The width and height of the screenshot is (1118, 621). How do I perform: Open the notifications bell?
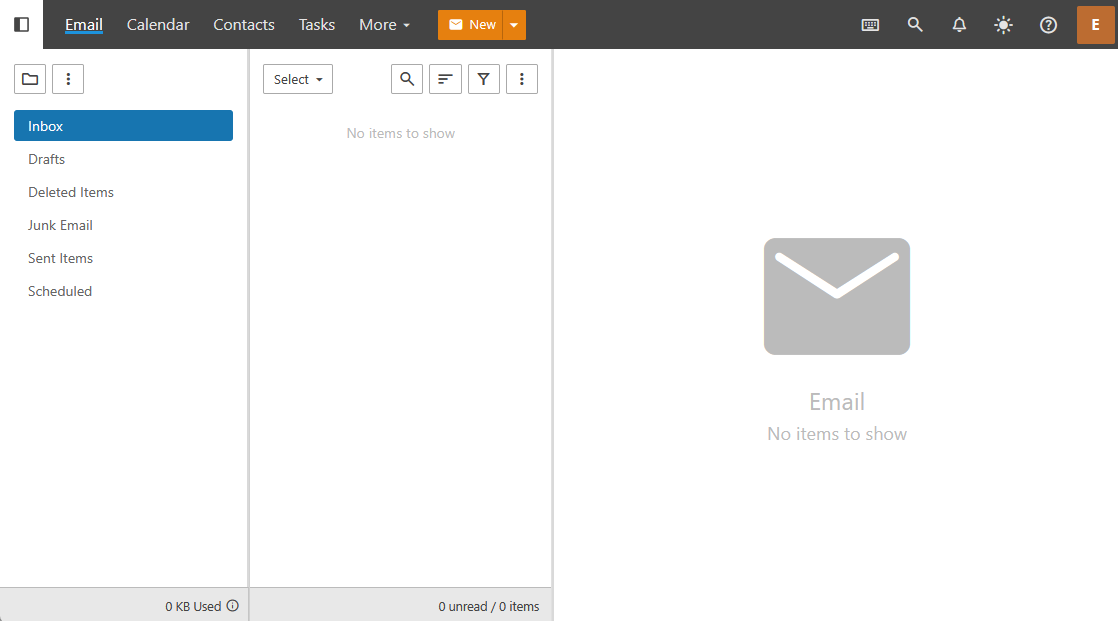(x=959, y=25)
